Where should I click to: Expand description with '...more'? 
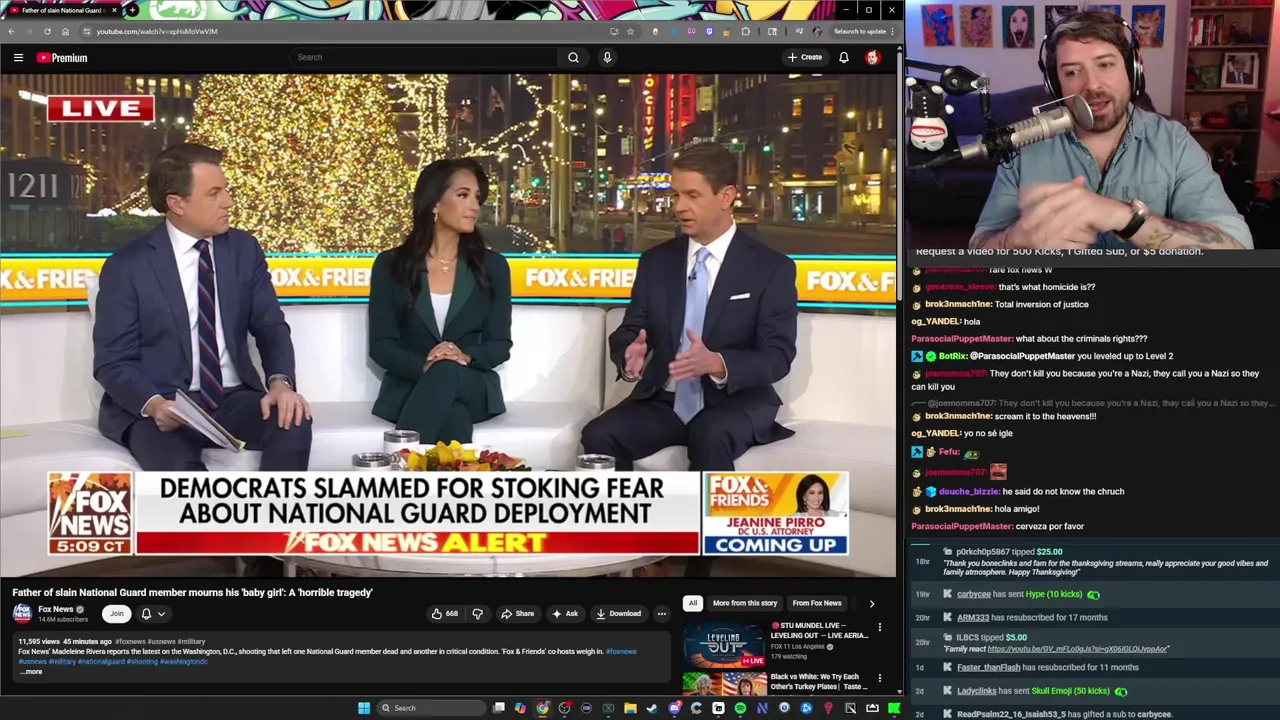click(x=31, y=672)
